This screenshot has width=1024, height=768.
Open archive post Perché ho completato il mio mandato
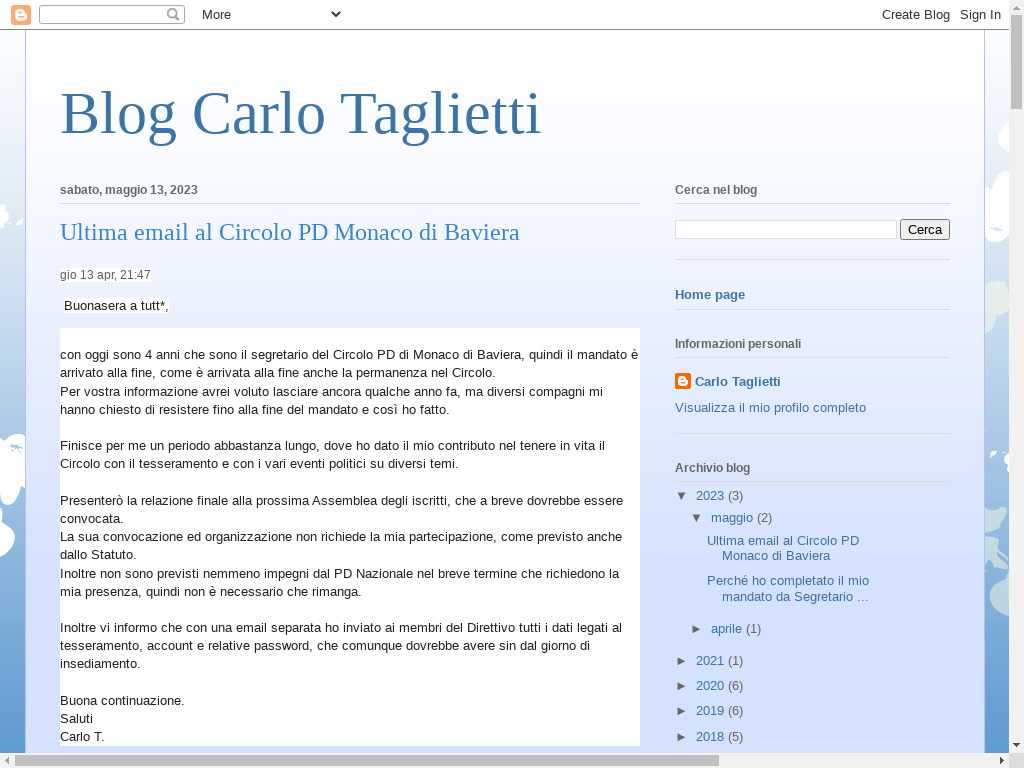click(x=787, y=588)
